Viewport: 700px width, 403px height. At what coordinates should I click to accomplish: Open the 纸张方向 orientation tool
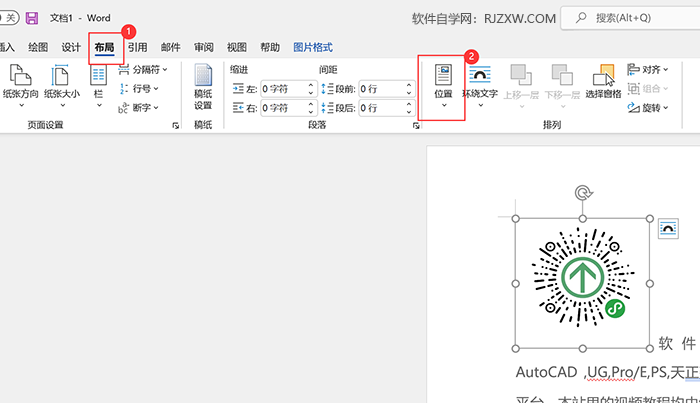point(21,86)
